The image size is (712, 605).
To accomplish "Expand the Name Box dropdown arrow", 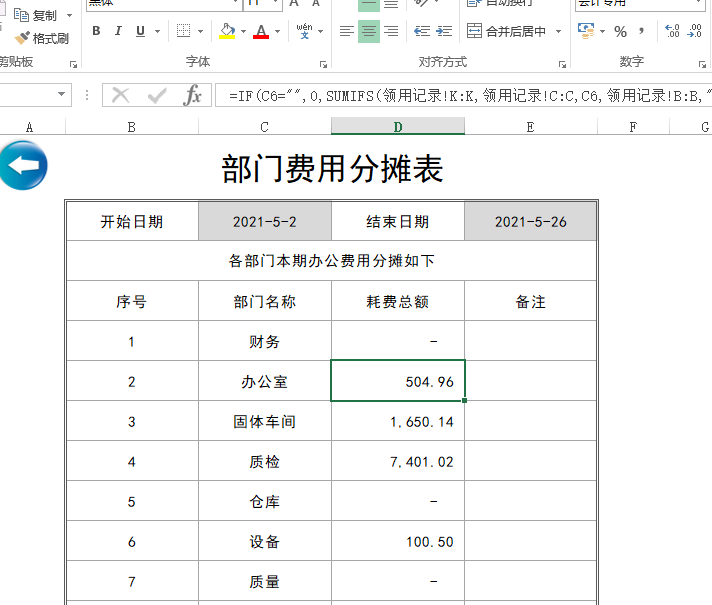I will [63, 96].
